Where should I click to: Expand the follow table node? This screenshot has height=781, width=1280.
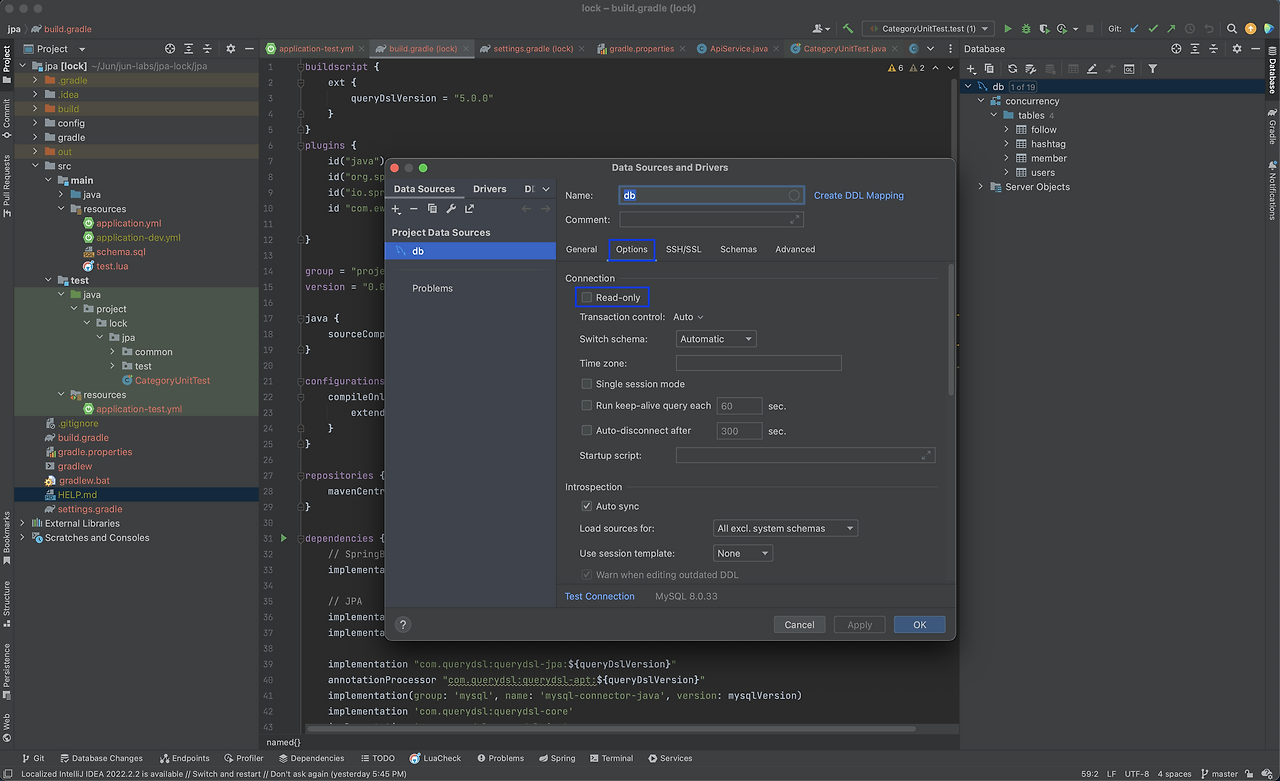tap(1007, 130)
